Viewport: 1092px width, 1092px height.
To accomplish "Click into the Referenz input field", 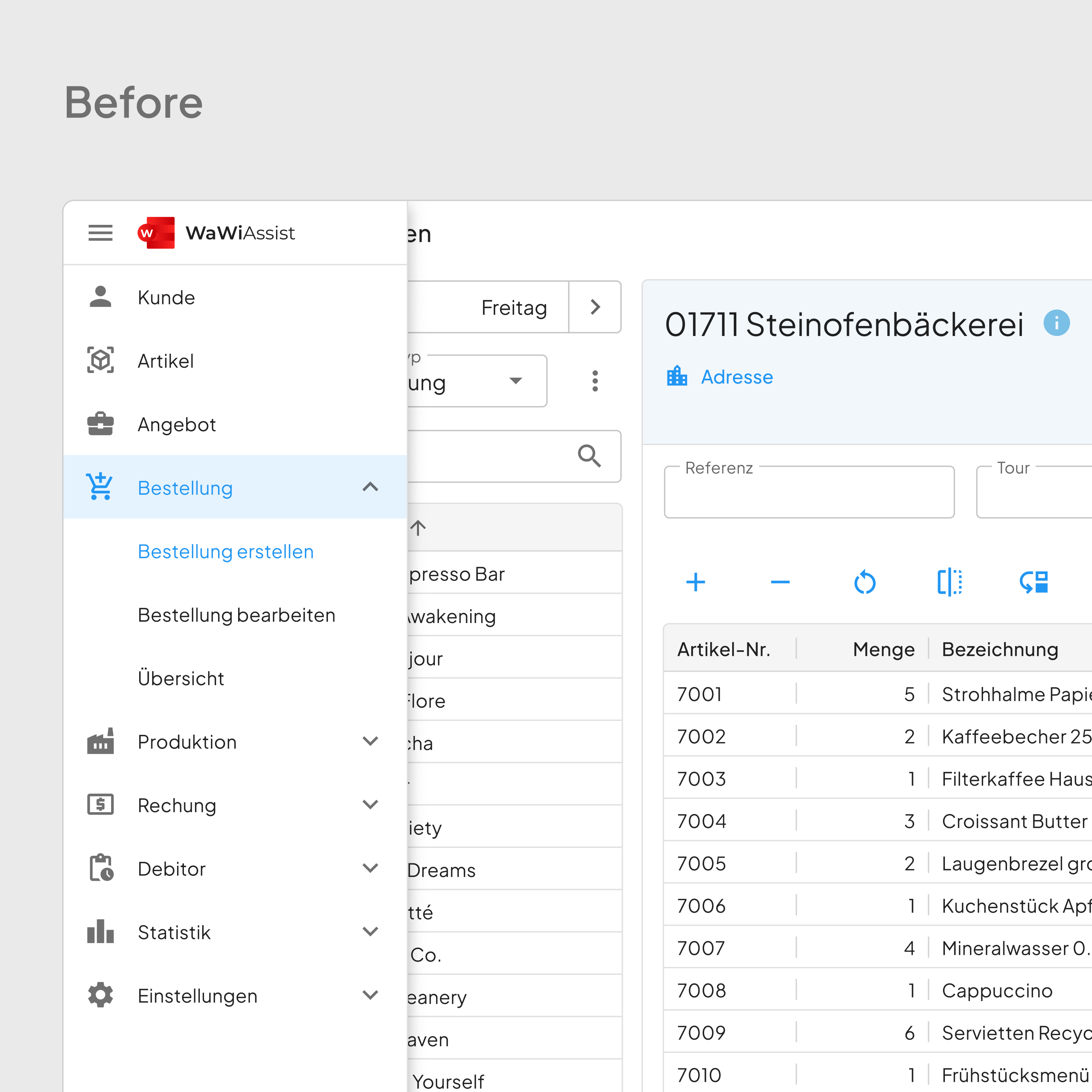I will [809, 492].
